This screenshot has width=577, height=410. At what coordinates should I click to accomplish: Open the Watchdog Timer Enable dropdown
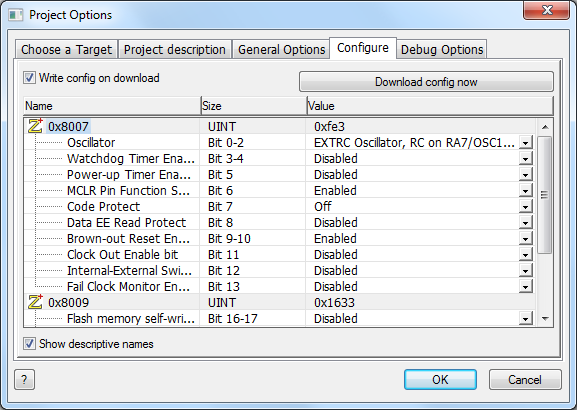click(525, 159)
